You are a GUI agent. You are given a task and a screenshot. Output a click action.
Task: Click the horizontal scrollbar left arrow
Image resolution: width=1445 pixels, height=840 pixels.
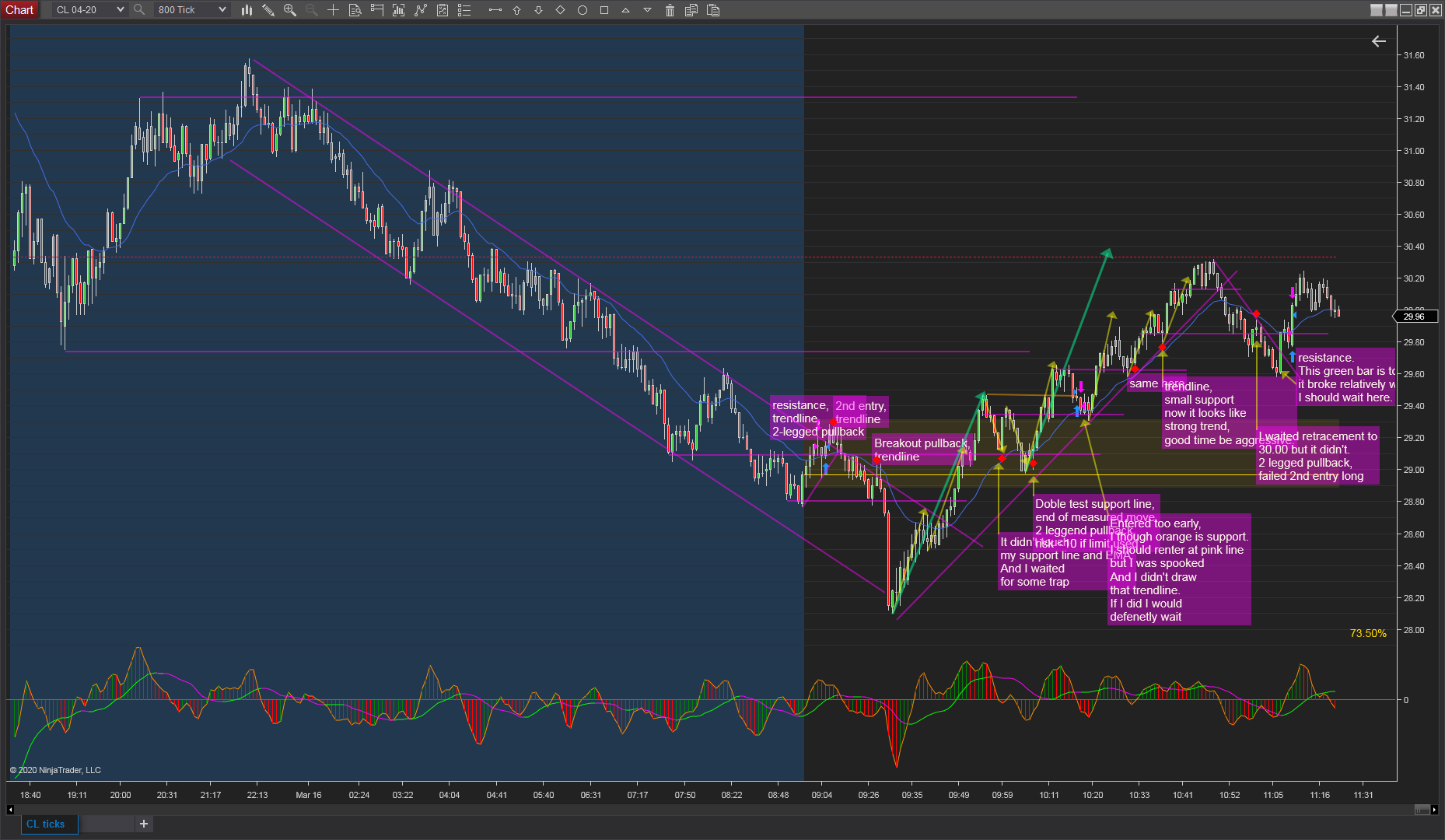coord(10,810)
